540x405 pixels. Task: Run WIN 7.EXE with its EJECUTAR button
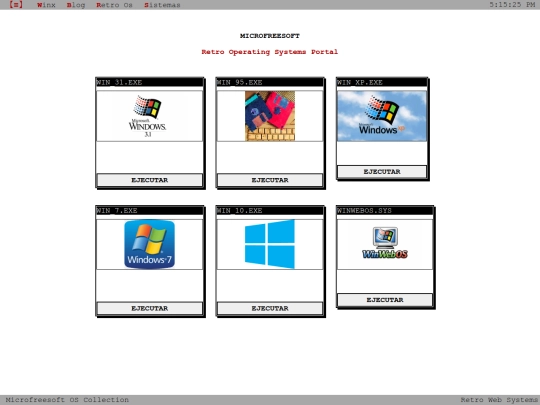tap(149, 308)
